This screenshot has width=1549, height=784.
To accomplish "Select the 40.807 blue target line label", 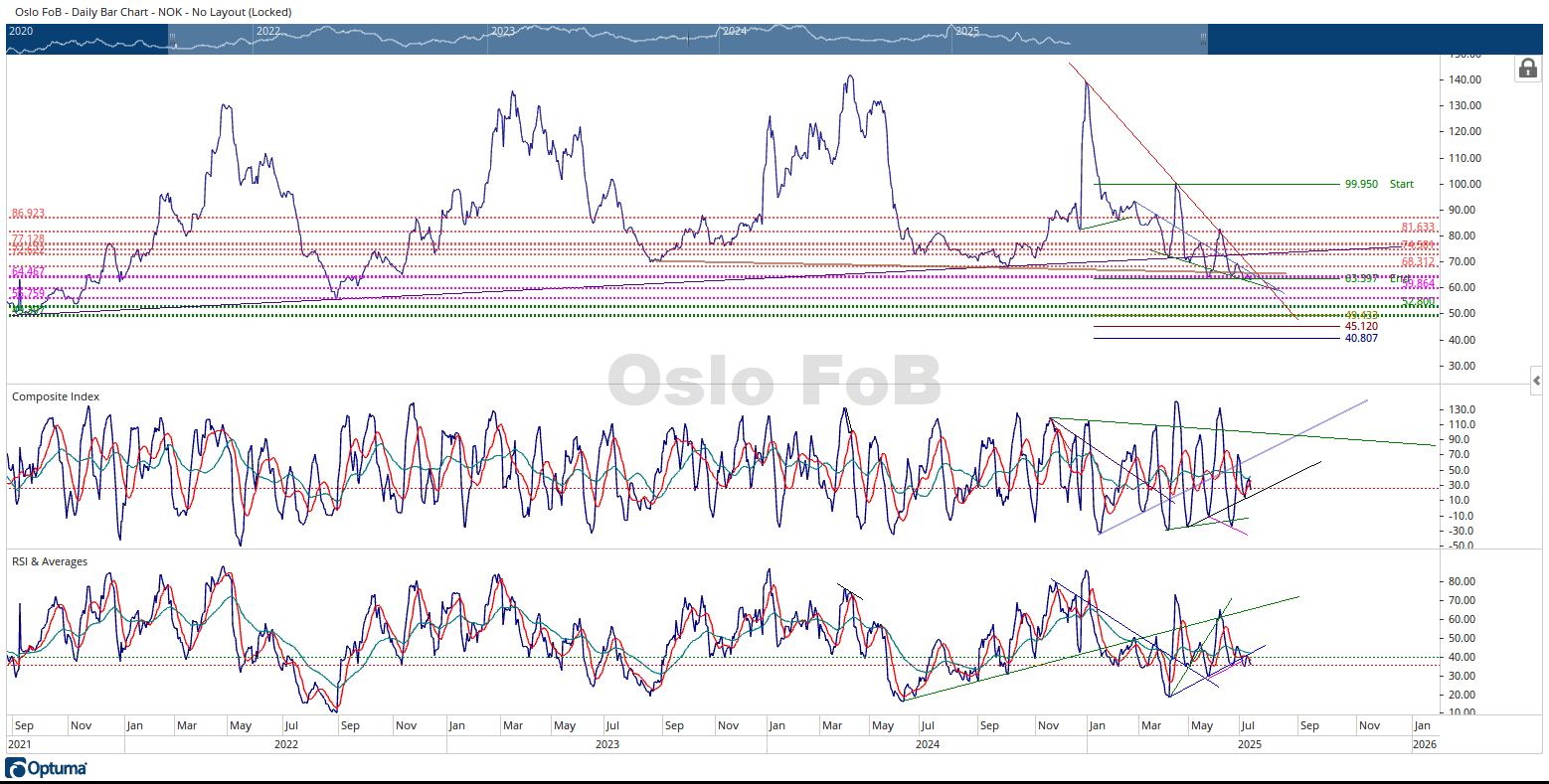I will point(1361,339).
